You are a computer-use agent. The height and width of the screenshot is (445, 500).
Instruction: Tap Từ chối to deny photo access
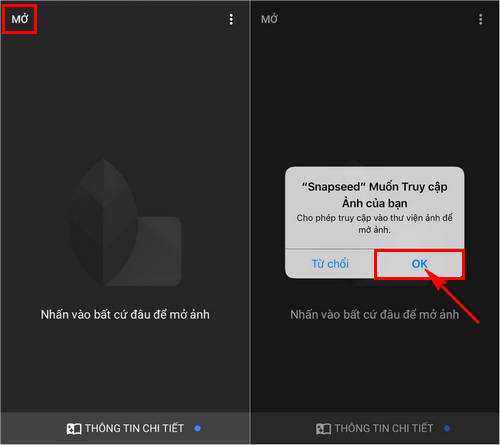point(330,264)
